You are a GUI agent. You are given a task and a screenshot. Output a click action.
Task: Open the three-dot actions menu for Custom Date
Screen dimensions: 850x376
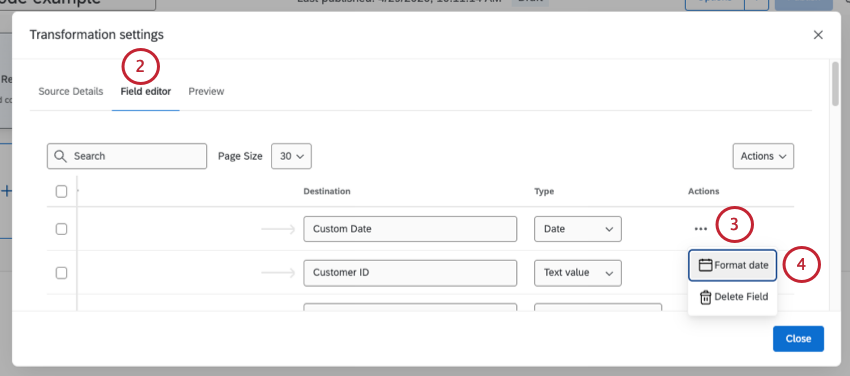tap(700, 229)
